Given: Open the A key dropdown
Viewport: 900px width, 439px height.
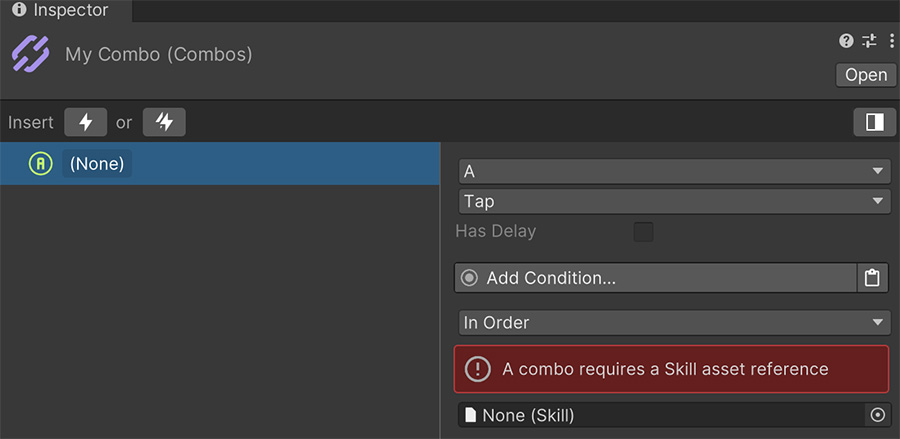Looking at the screenshot, I should 674,172.
